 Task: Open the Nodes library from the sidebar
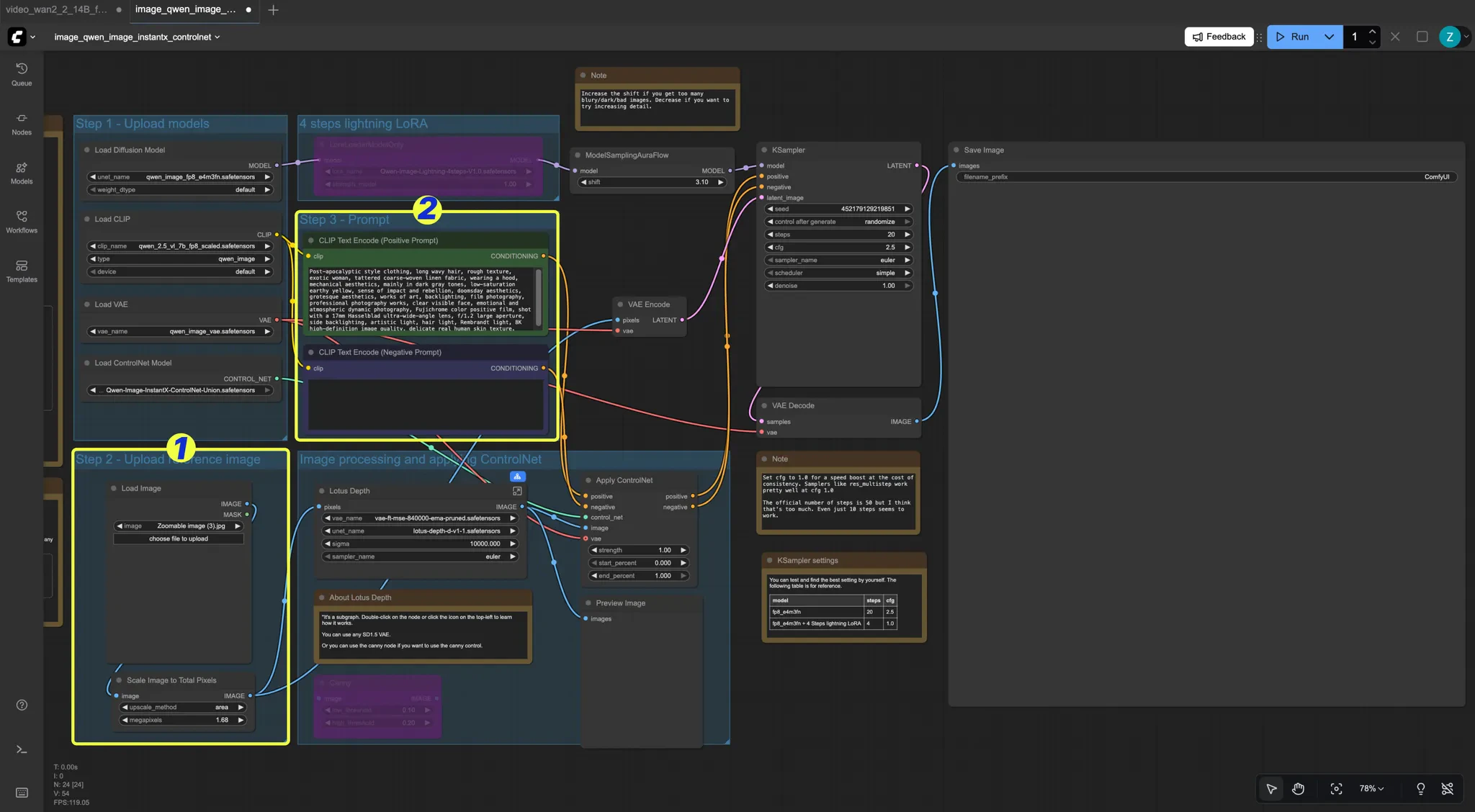click(21, 123)
